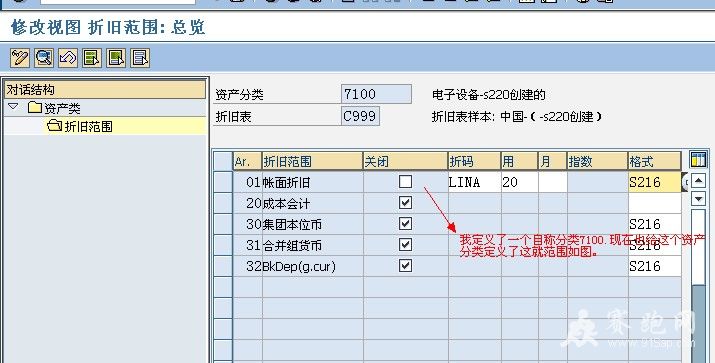
Task: Click the 关闭 column header
Action: click(x=405, y=161)
